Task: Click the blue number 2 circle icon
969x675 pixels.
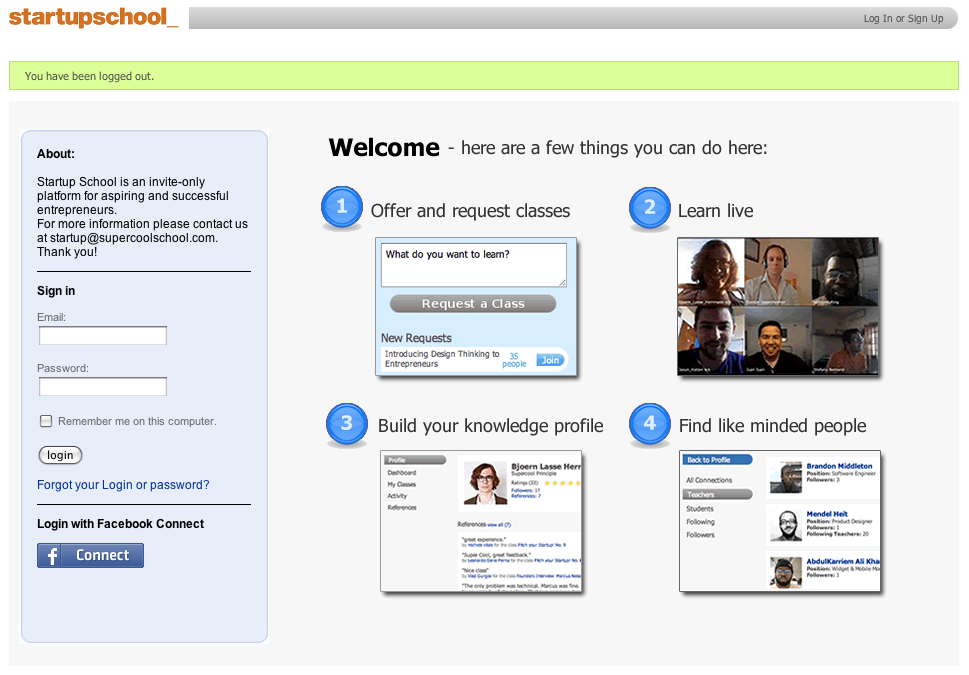Action: (x=650, y=208)
